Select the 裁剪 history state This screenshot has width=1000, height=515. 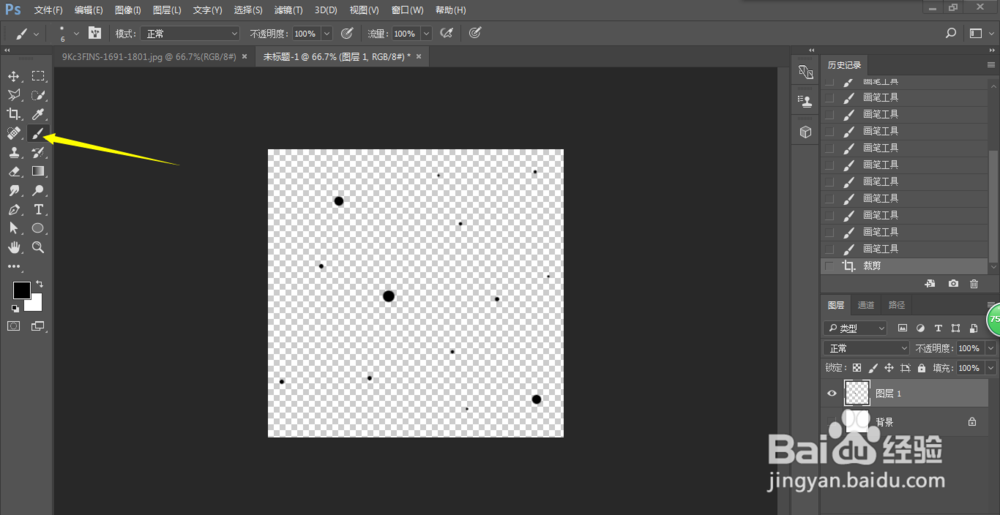click(904, 266)
